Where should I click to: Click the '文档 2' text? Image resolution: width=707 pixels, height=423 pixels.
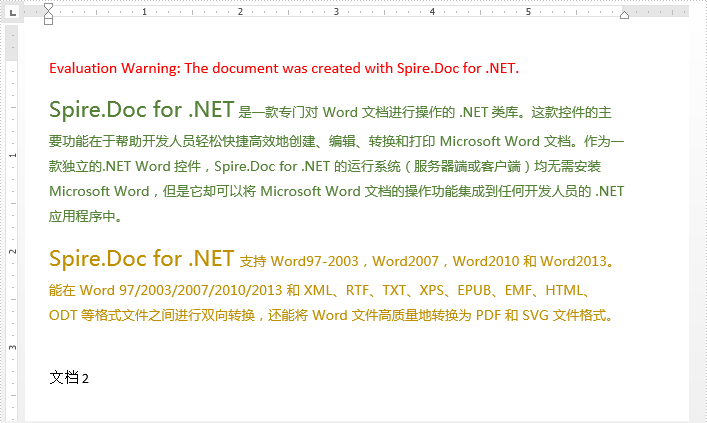pos(69,377)
